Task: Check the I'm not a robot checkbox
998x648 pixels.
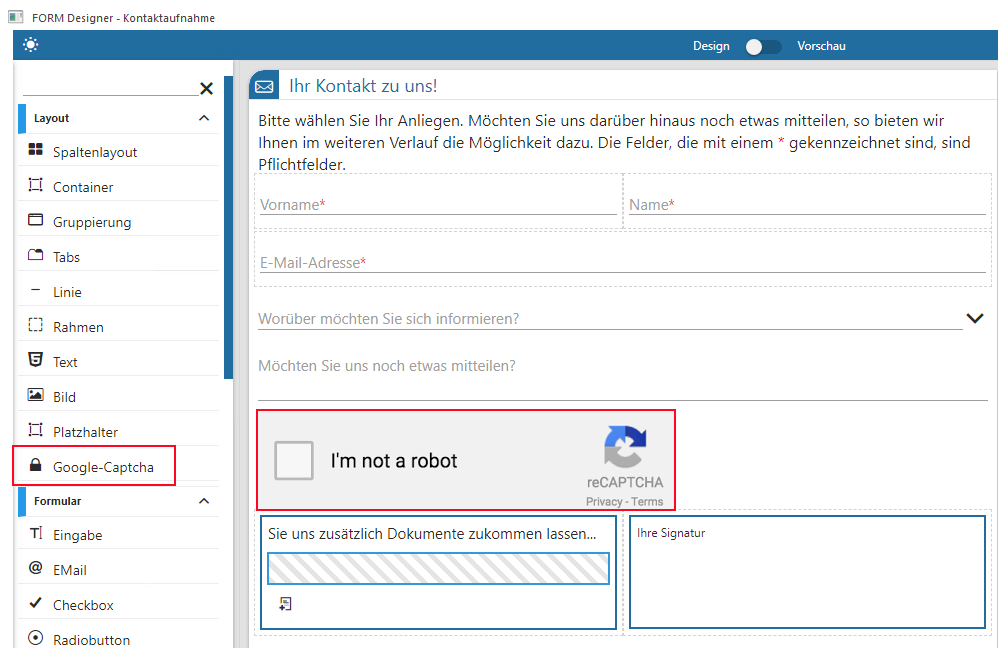Action: click(294, 460)
